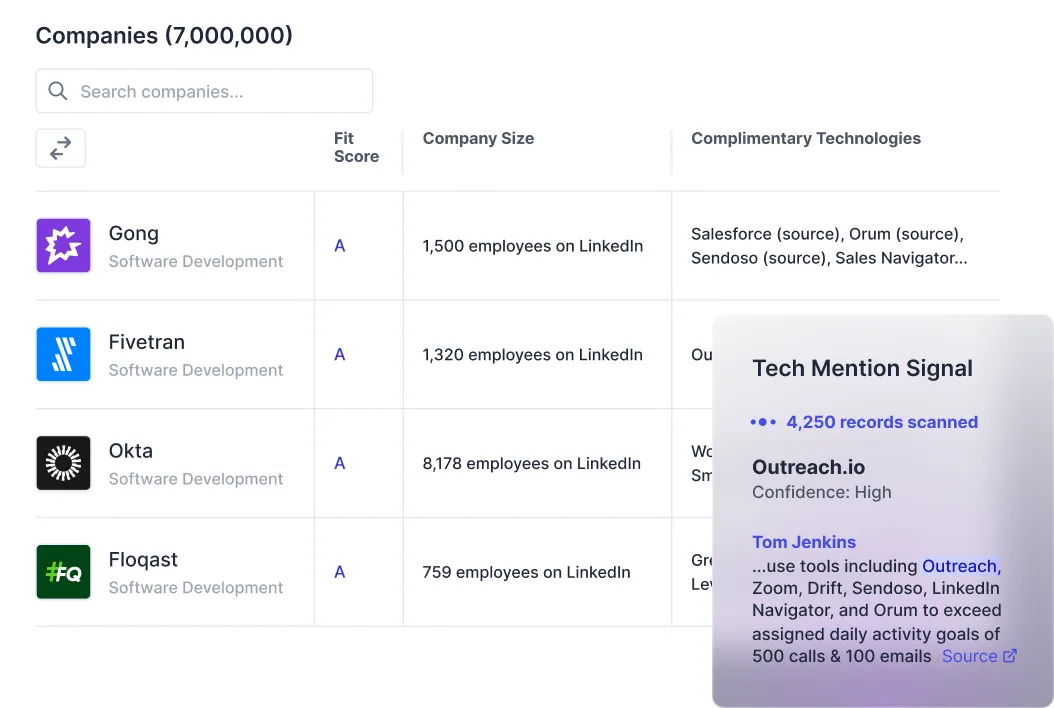Click 8,178 employees on LinkedIn cell

531,464
